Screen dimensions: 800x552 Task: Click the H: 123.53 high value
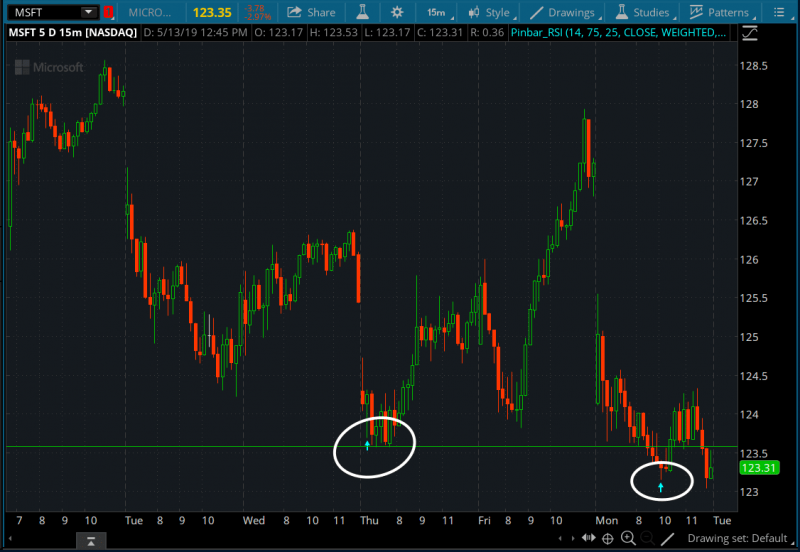(x=334, y=33)
